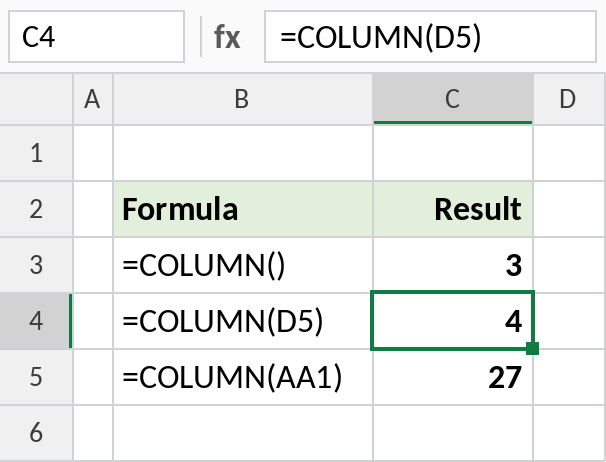
Task: Click the Formula header cell
Action: 243,209
